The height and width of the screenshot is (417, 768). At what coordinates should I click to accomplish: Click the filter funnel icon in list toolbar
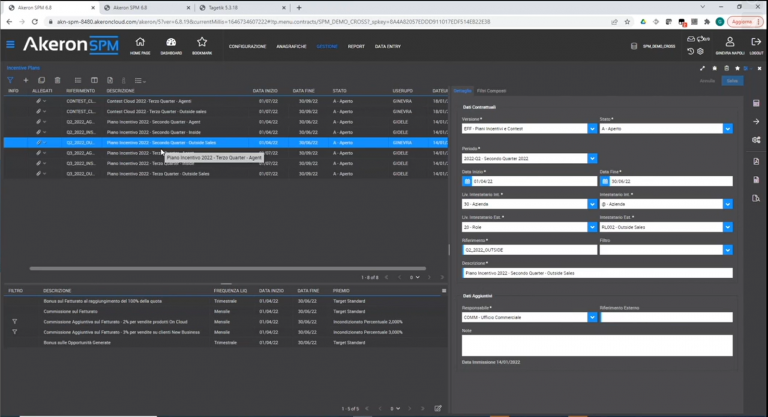[x=10, y=80]
